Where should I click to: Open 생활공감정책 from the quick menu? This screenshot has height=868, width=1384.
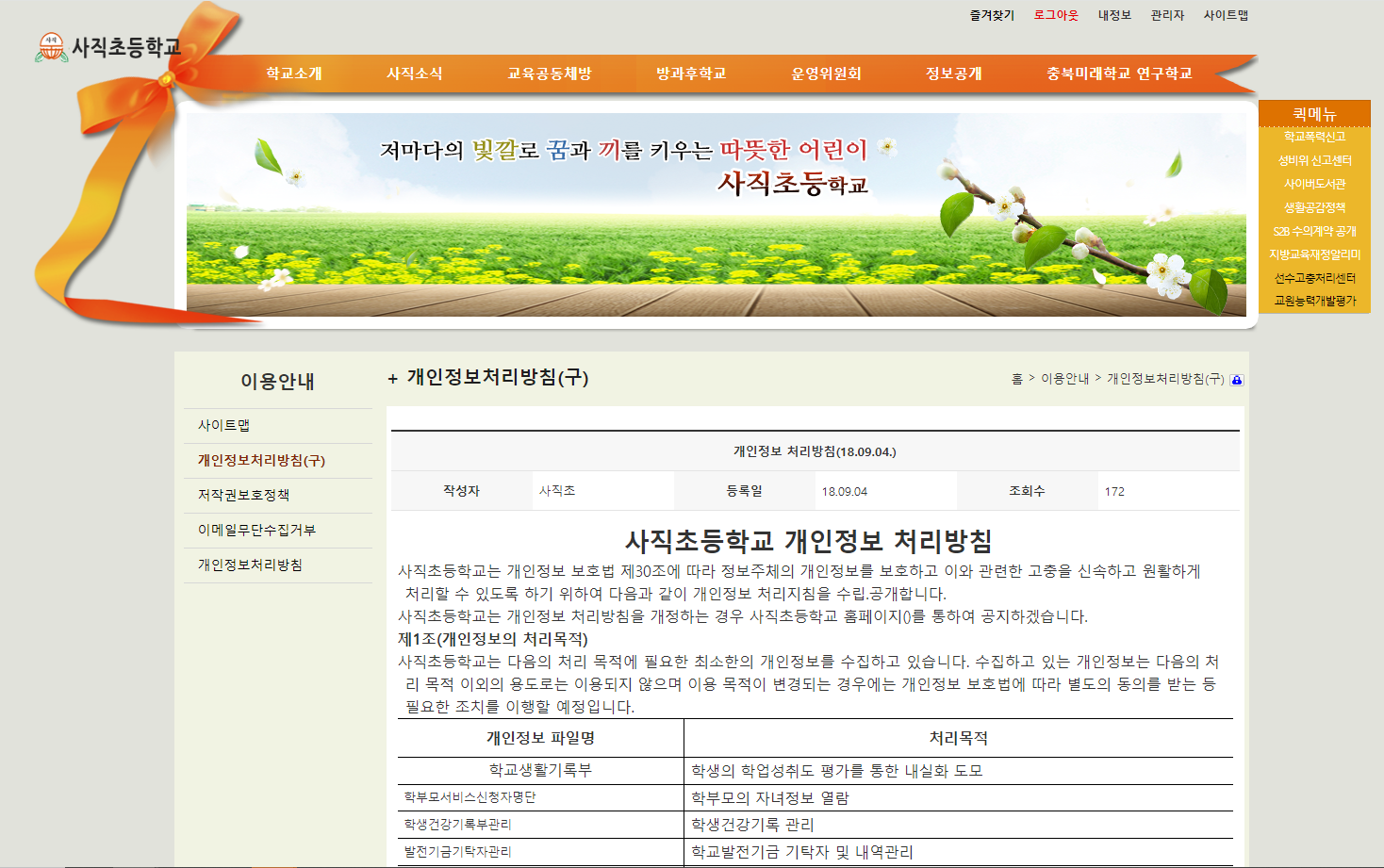tap(1314, 207)
